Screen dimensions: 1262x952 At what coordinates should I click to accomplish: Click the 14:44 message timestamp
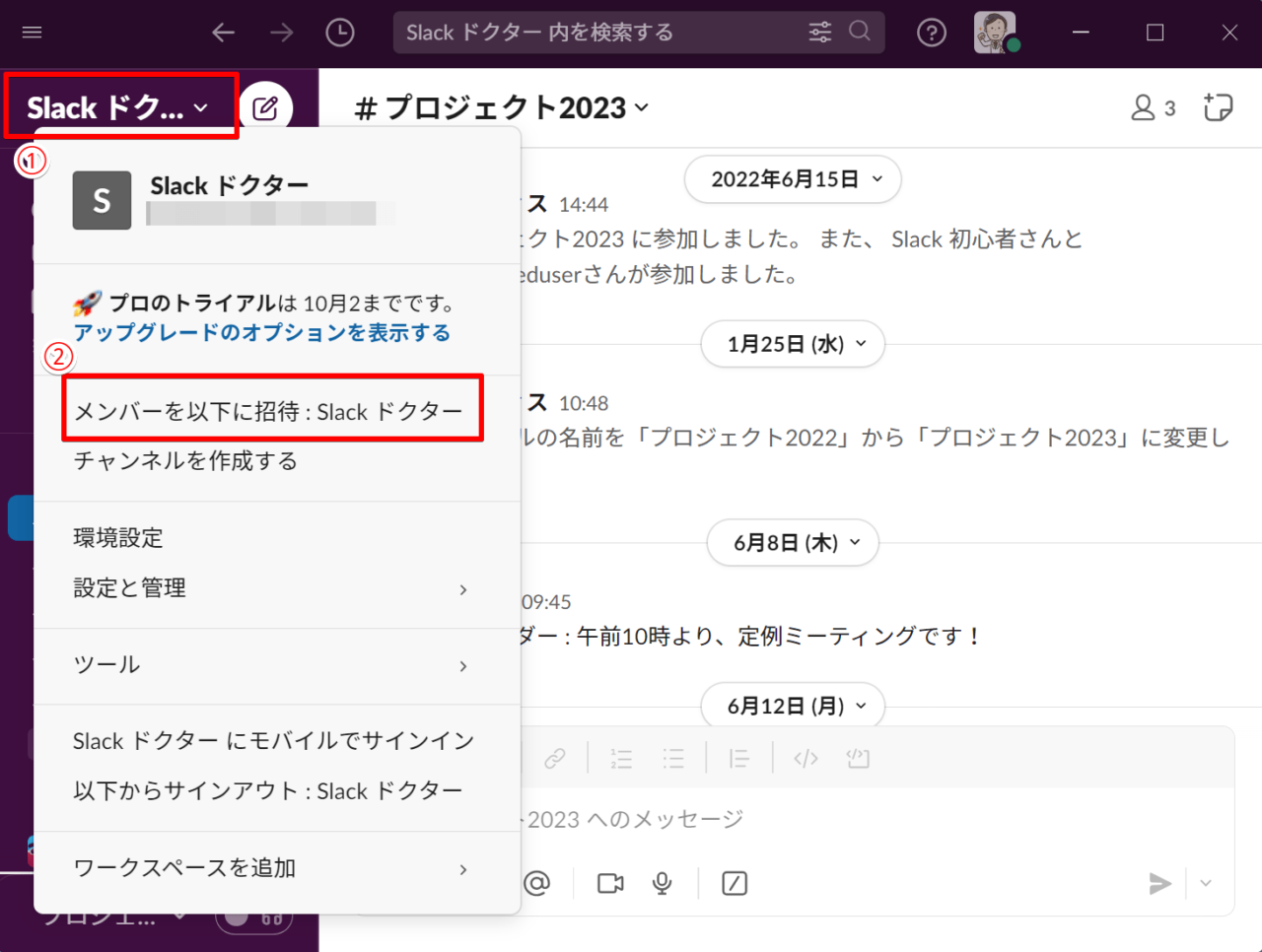(x=584, y=205)
